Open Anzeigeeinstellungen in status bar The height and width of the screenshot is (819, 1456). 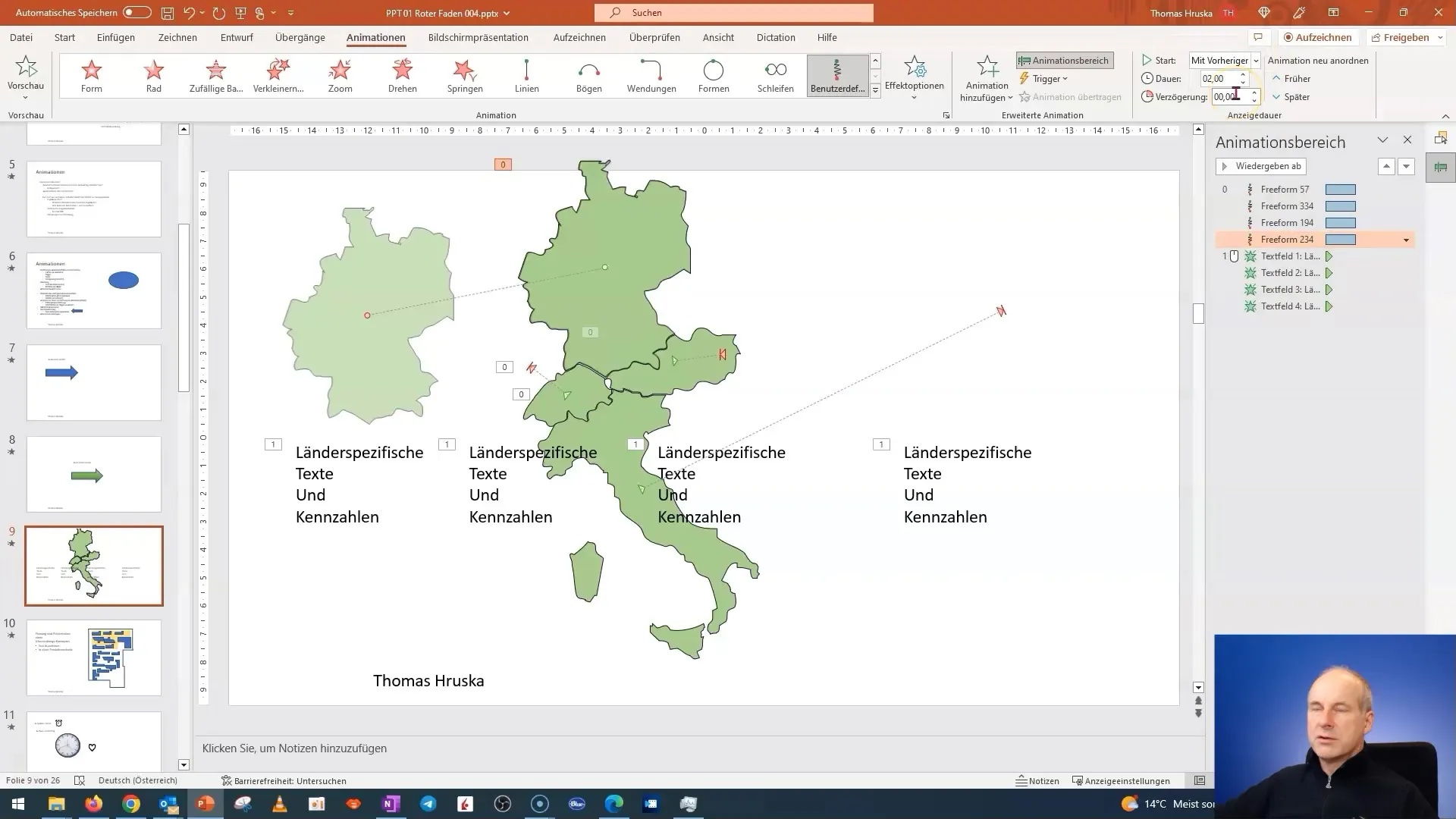pyautogui.click(x=1121, y=780)
